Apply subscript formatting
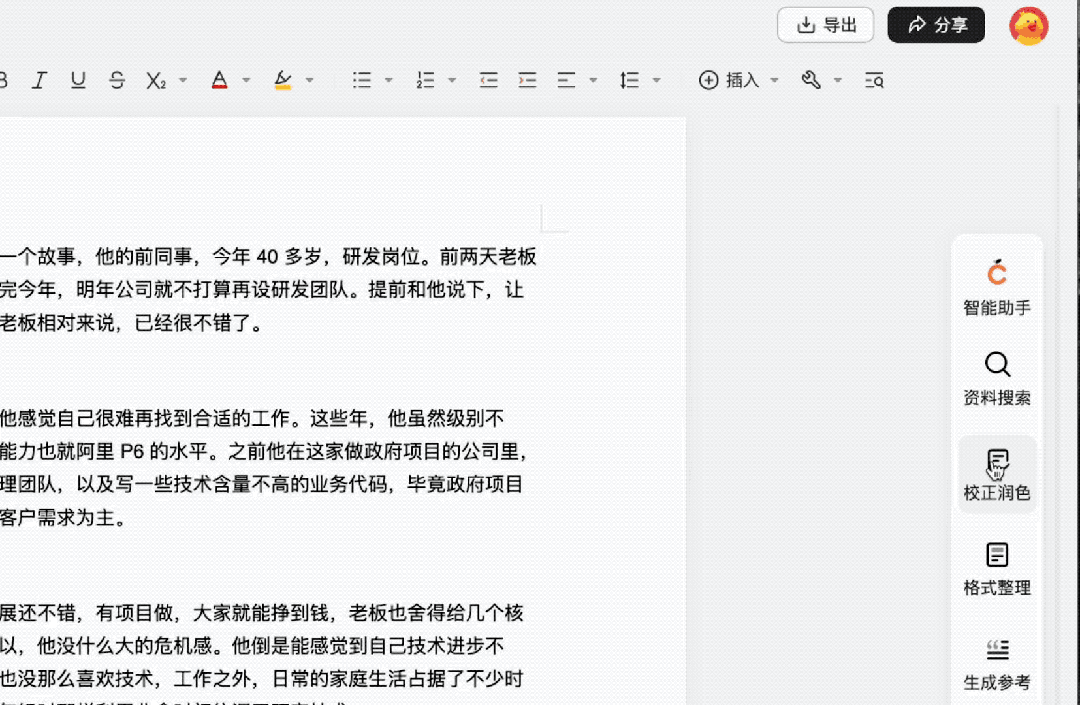This screenshot has width=1080, height=705. point(156,81)
